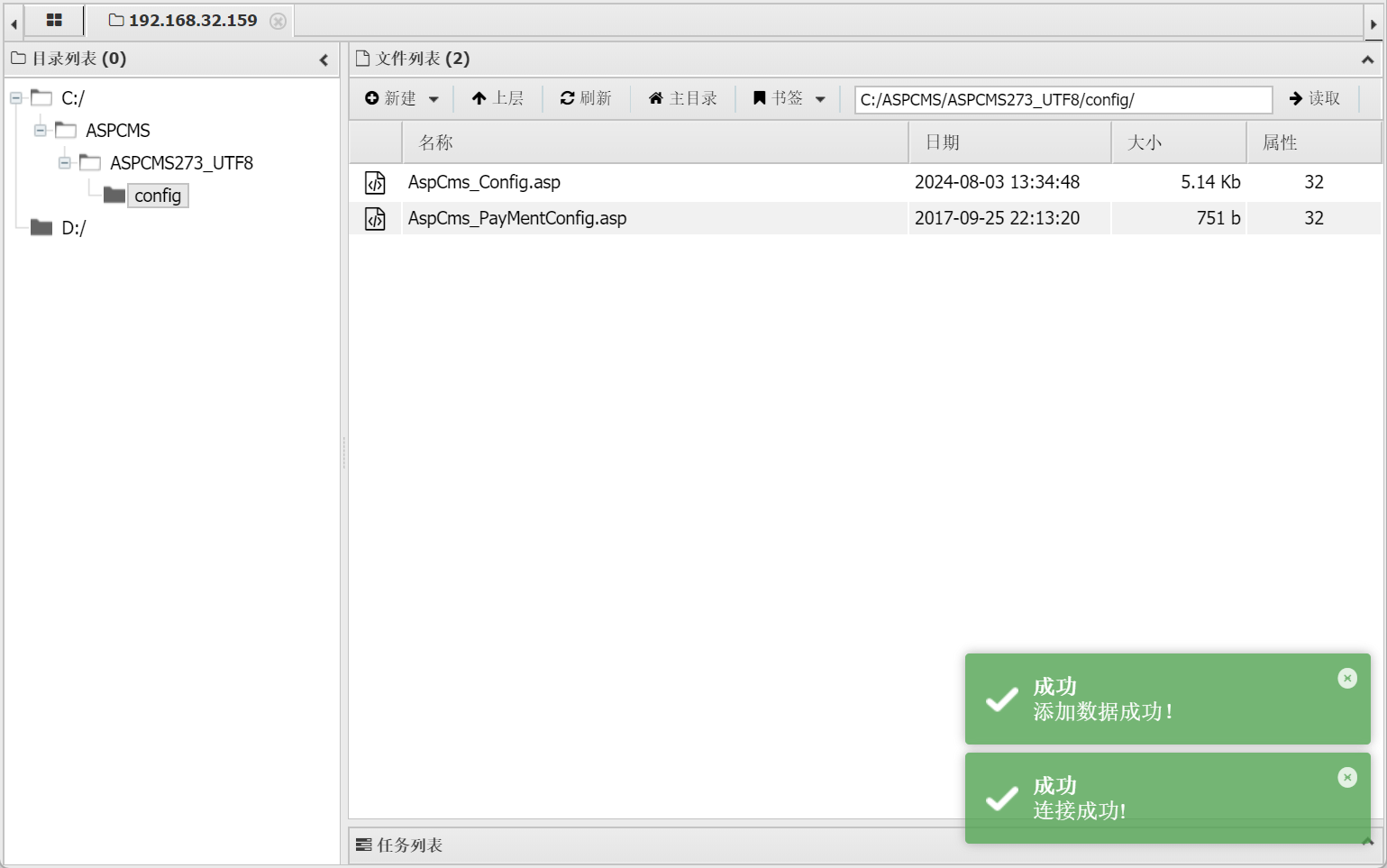Select the ASPCMS folder in tree
This screenshot has width=1387, height=868.
[x=118, y=131]
